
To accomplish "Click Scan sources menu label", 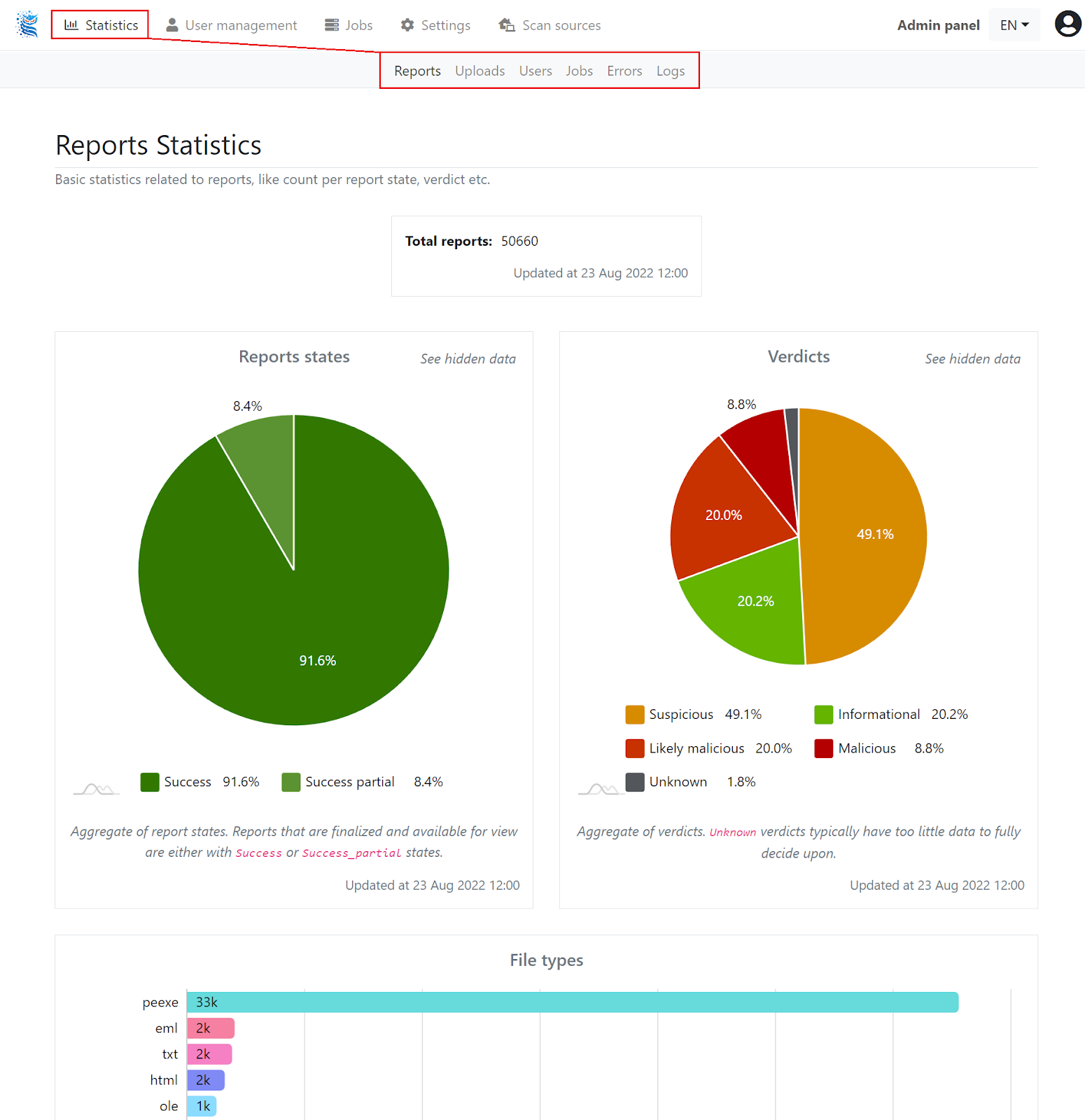I will pyautogui.click(x=561, y=25).
